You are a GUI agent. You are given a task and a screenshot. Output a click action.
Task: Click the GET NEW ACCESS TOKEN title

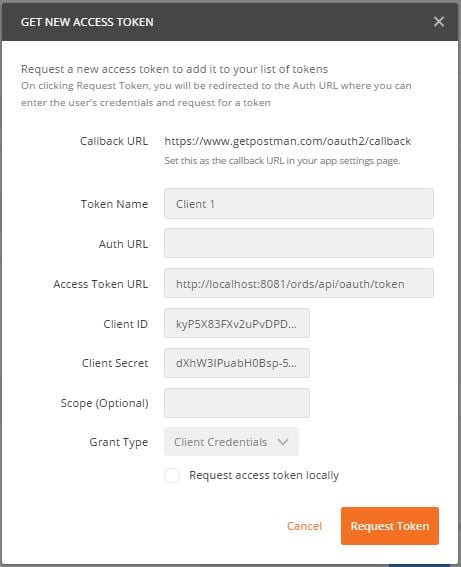(87, 22)
